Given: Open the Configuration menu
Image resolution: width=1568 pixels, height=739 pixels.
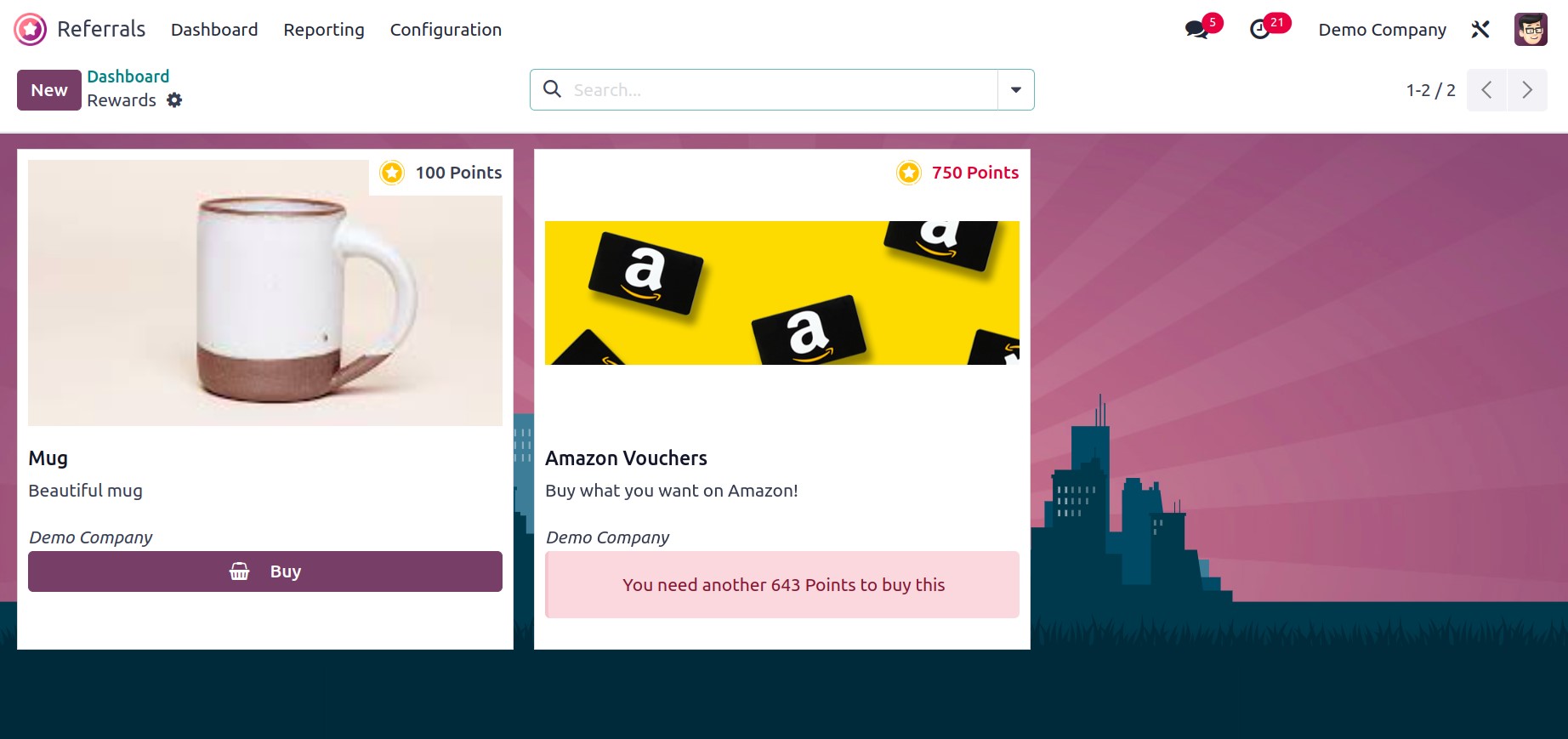Looking at the screenshot, I should pos(446,30).
